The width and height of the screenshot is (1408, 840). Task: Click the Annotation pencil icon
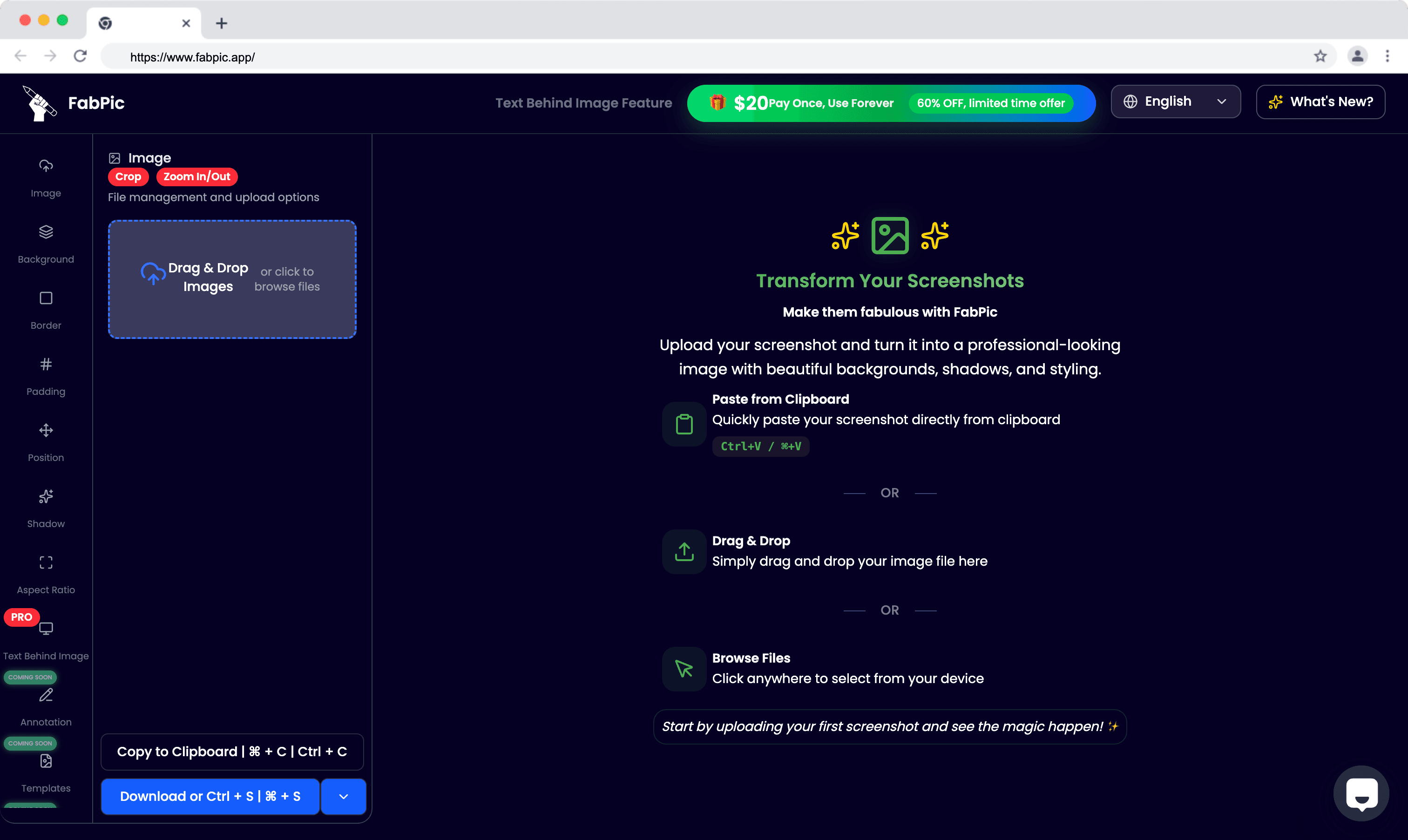pos(46,695)
